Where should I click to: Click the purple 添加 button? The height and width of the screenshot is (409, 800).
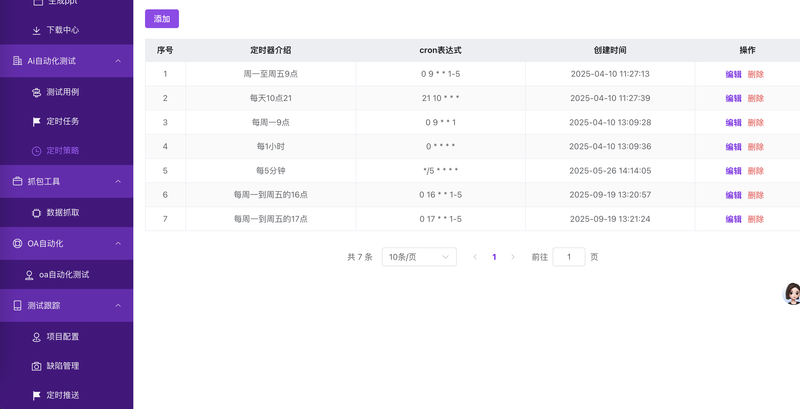pos(162,19)
